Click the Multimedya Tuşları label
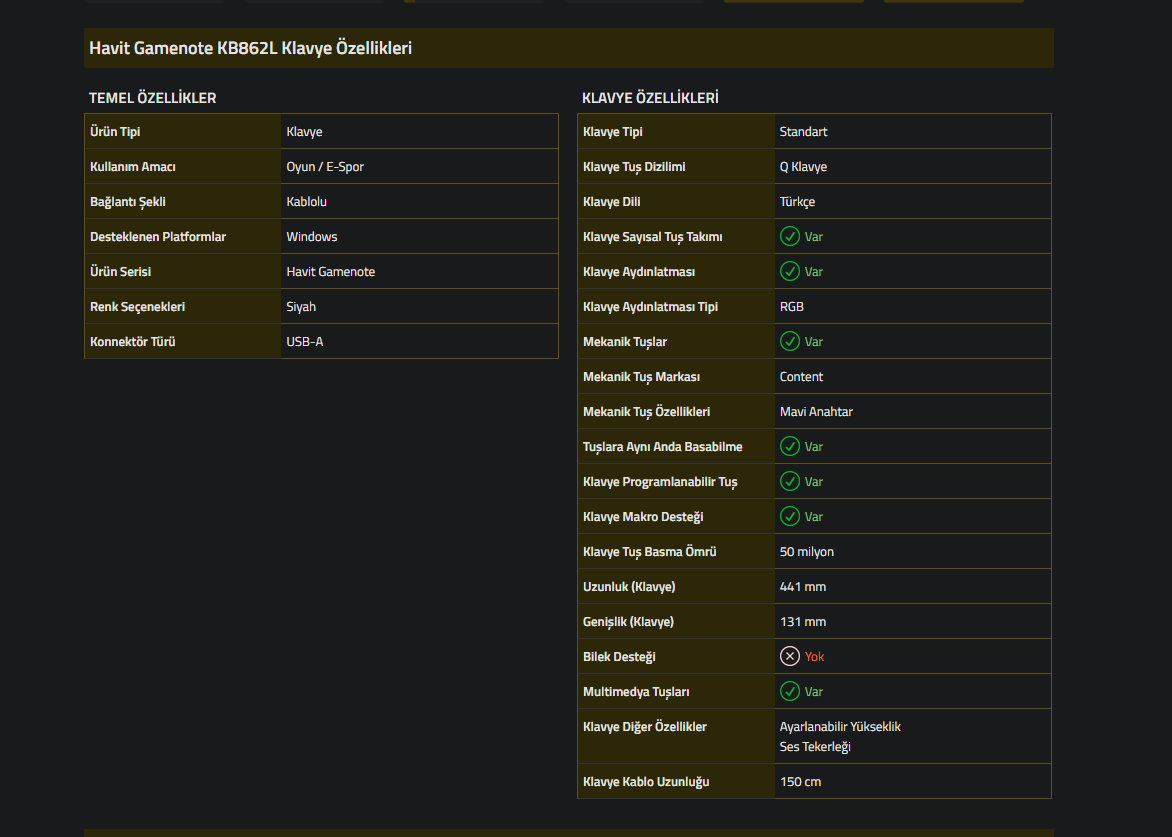1172x837 pixels. (636, 692)
